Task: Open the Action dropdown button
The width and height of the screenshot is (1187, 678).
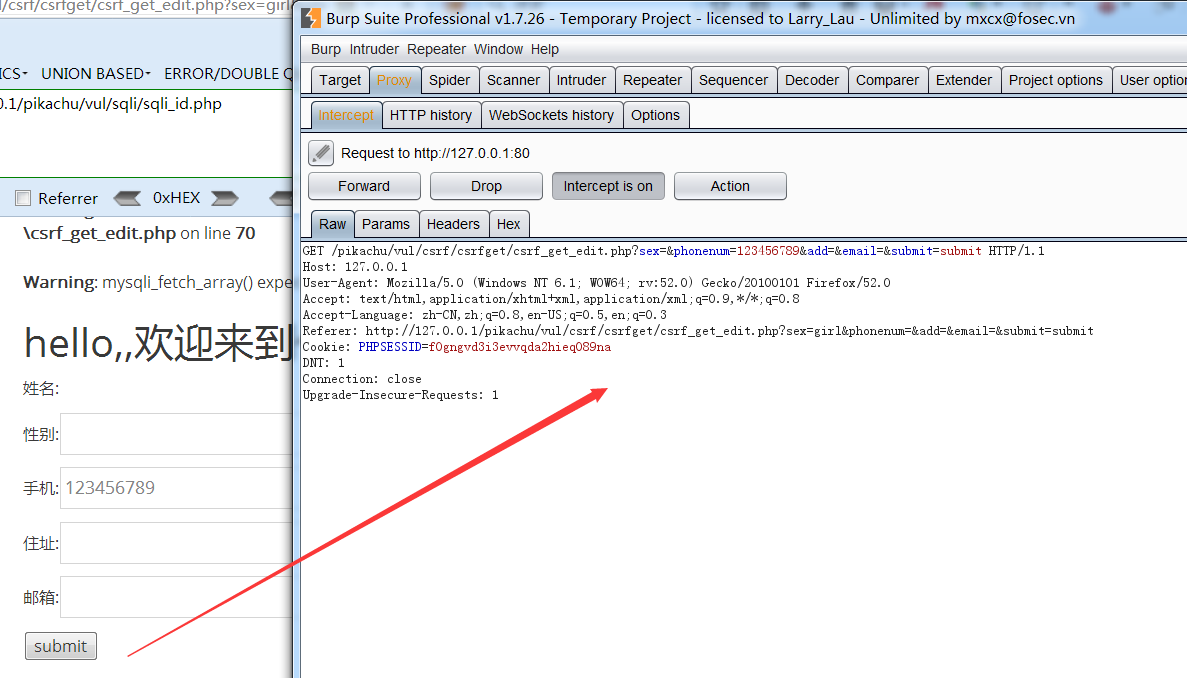Action: tap(730, 186)
